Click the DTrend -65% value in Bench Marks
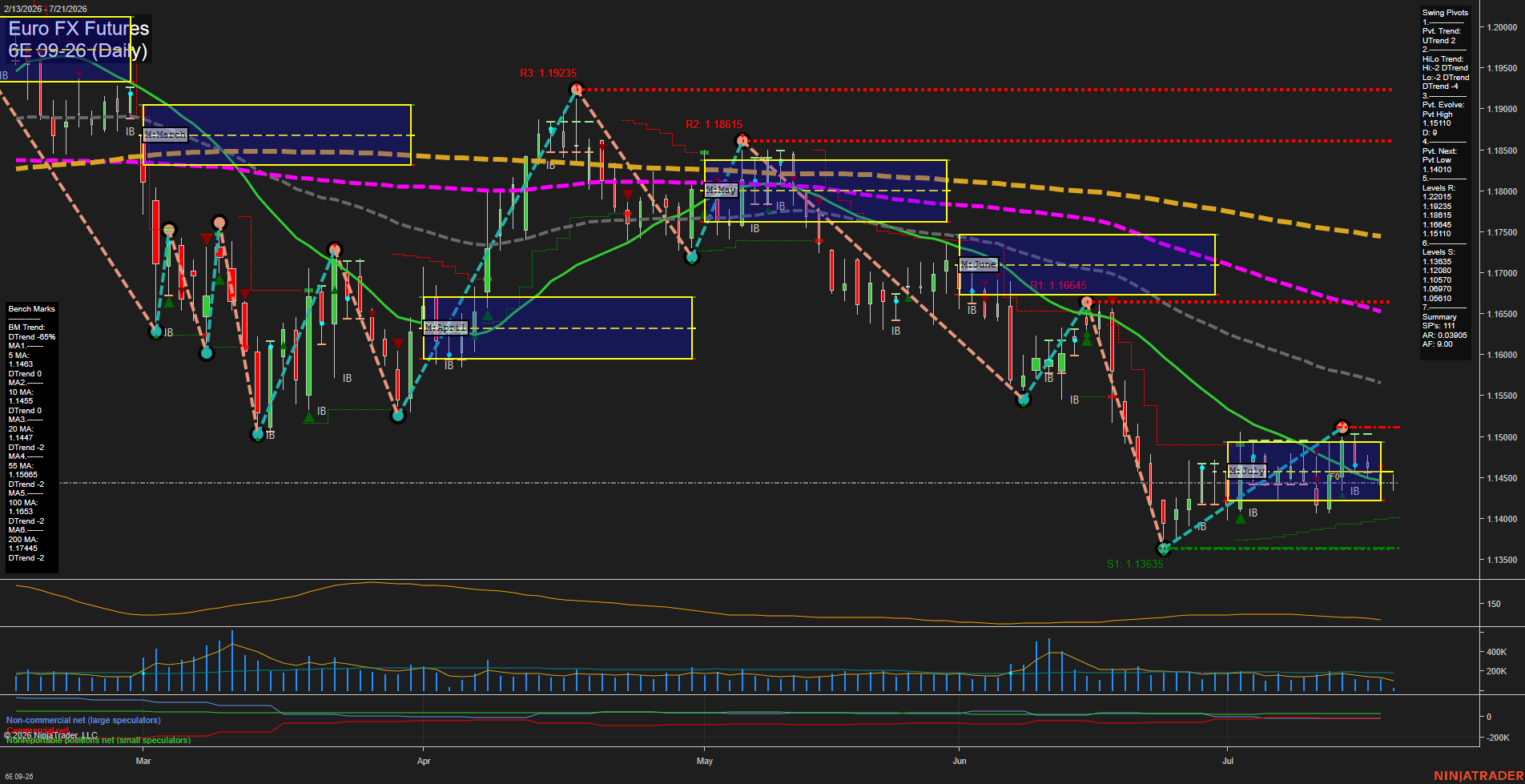Screen dimensions: 1525x784 (x=32, y=337)
